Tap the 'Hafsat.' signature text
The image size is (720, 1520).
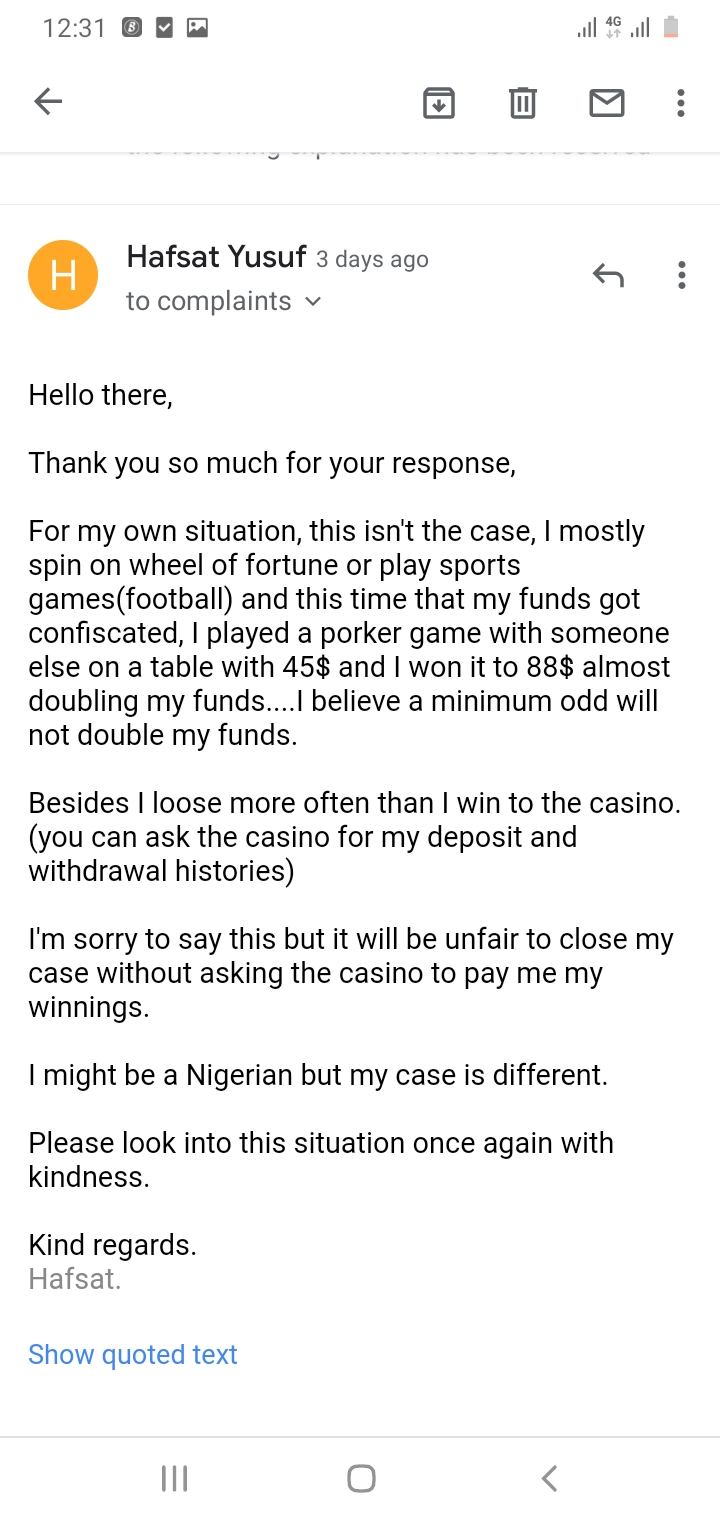[75, 1278]
